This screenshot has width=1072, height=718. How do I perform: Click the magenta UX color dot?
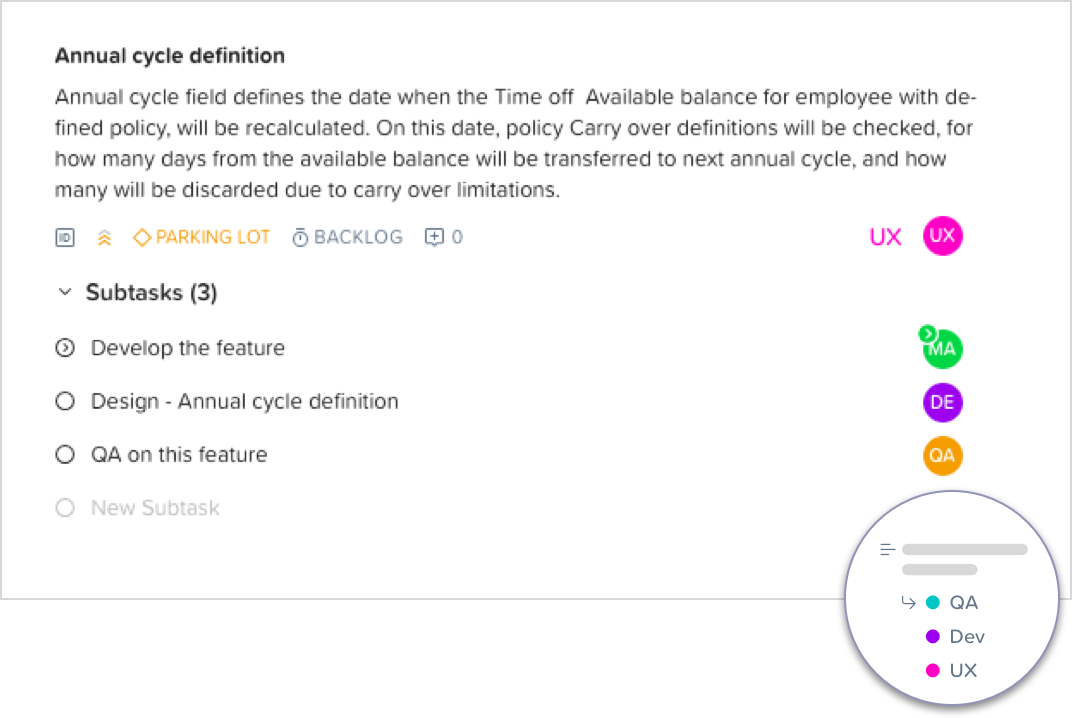[x=933, y=670]
